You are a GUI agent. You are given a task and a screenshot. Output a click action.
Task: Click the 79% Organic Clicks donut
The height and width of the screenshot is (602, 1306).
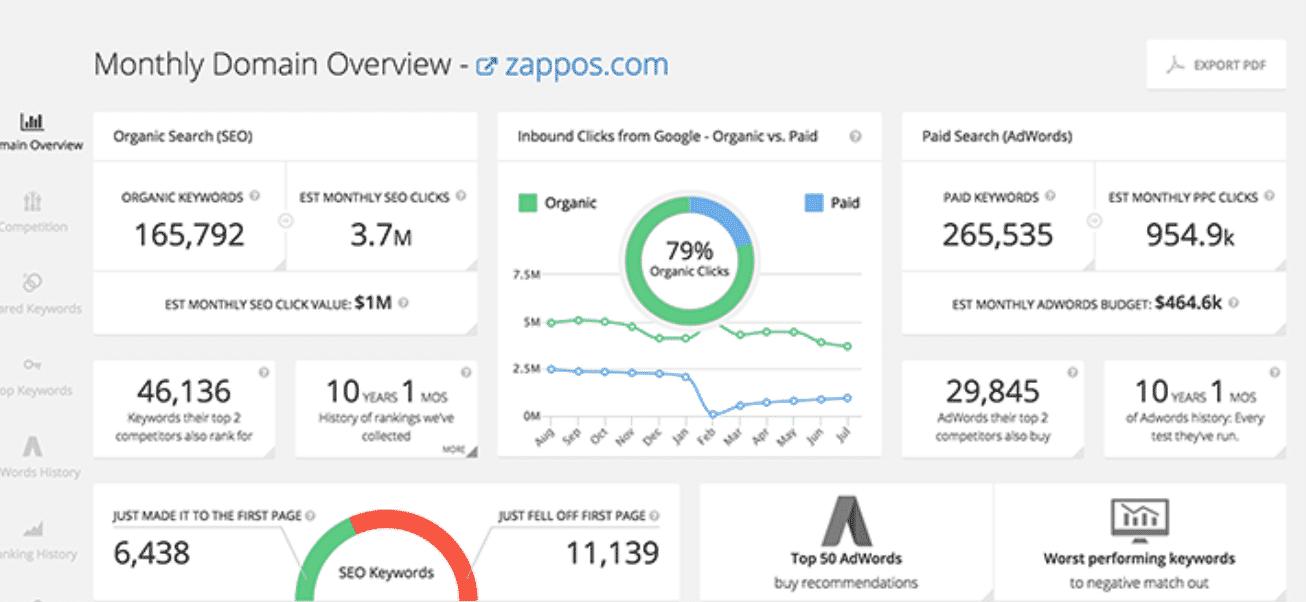(x=689, y=260)
